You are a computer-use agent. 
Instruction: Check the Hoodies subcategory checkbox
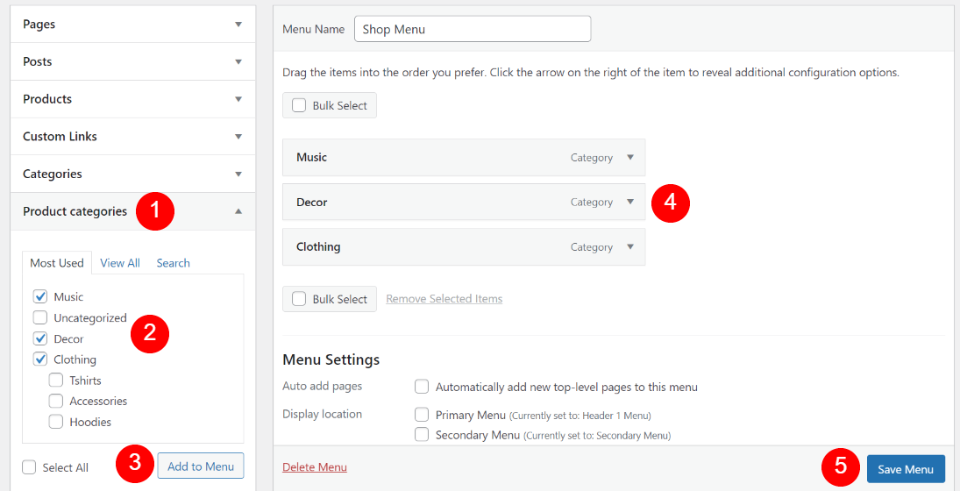click(x=56, y=422)
